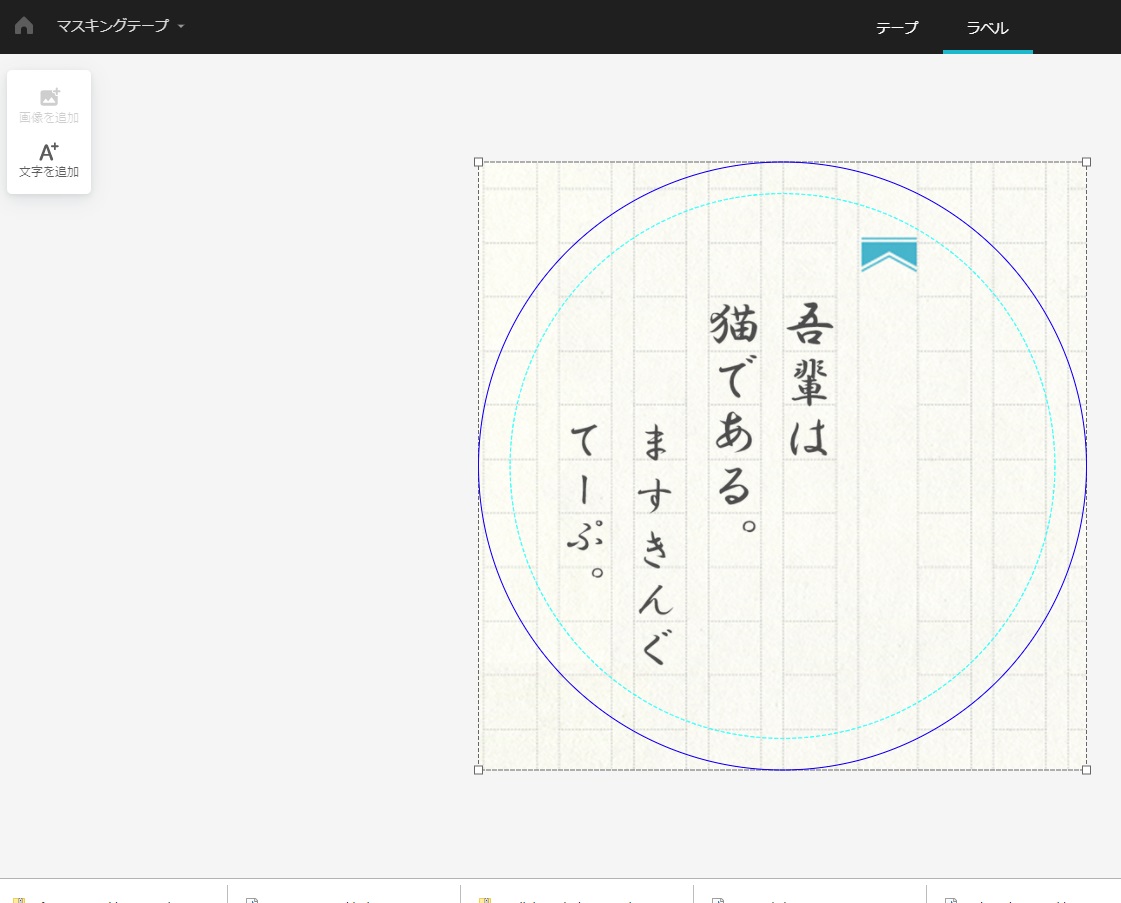This screenshot has width=1121, height=903.
Task: Click the bottom-right resize handle
Action: (x=1086, y=770)
